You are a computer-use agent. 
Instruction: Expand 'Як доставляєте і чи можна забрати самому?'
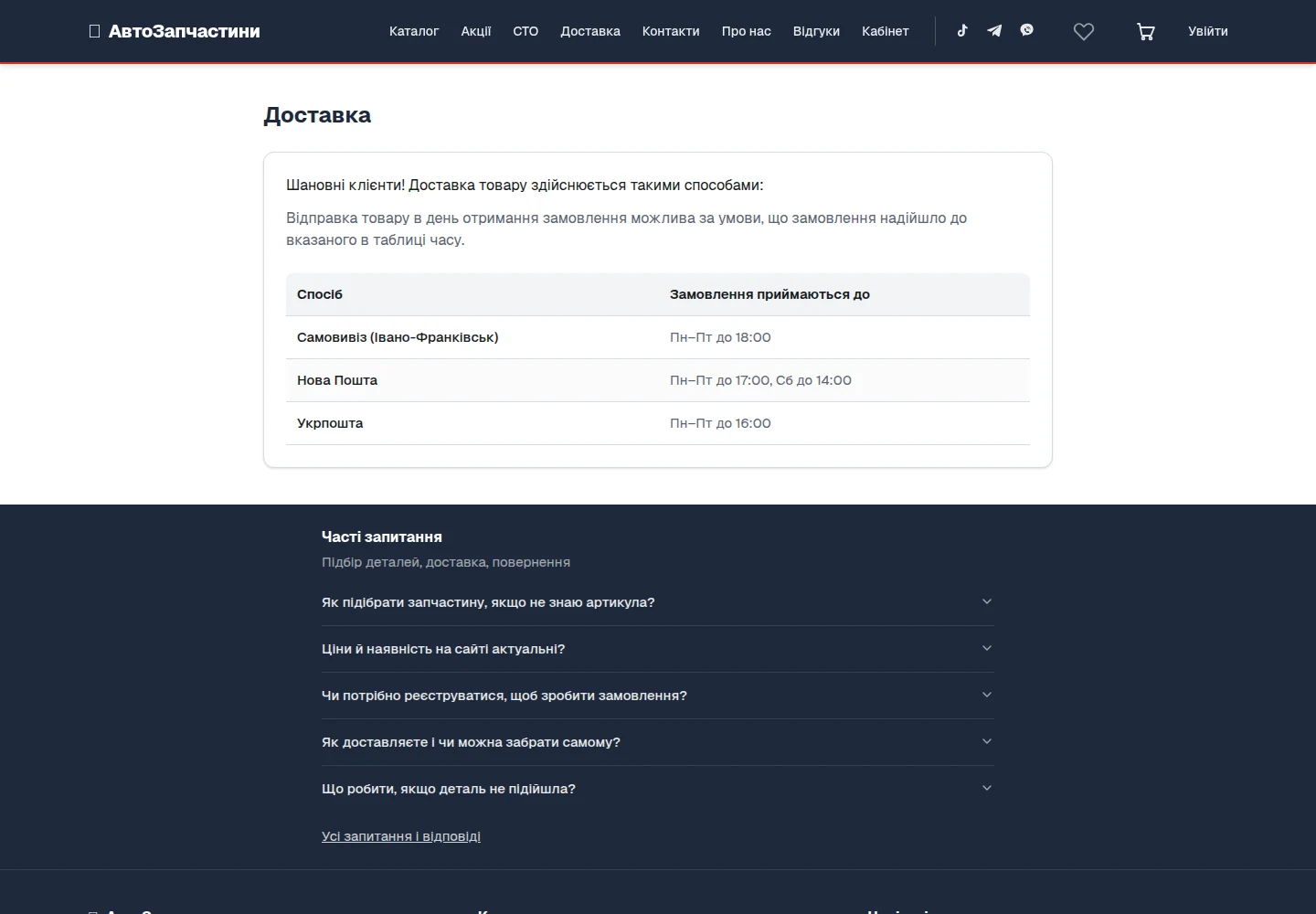658,742
